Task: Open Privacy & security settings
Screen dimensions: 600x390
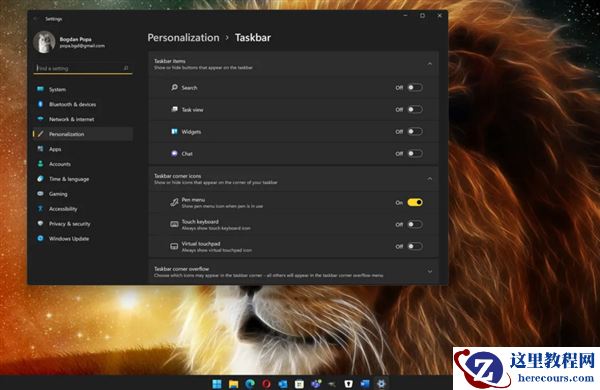Action: [x=83, y=224]
